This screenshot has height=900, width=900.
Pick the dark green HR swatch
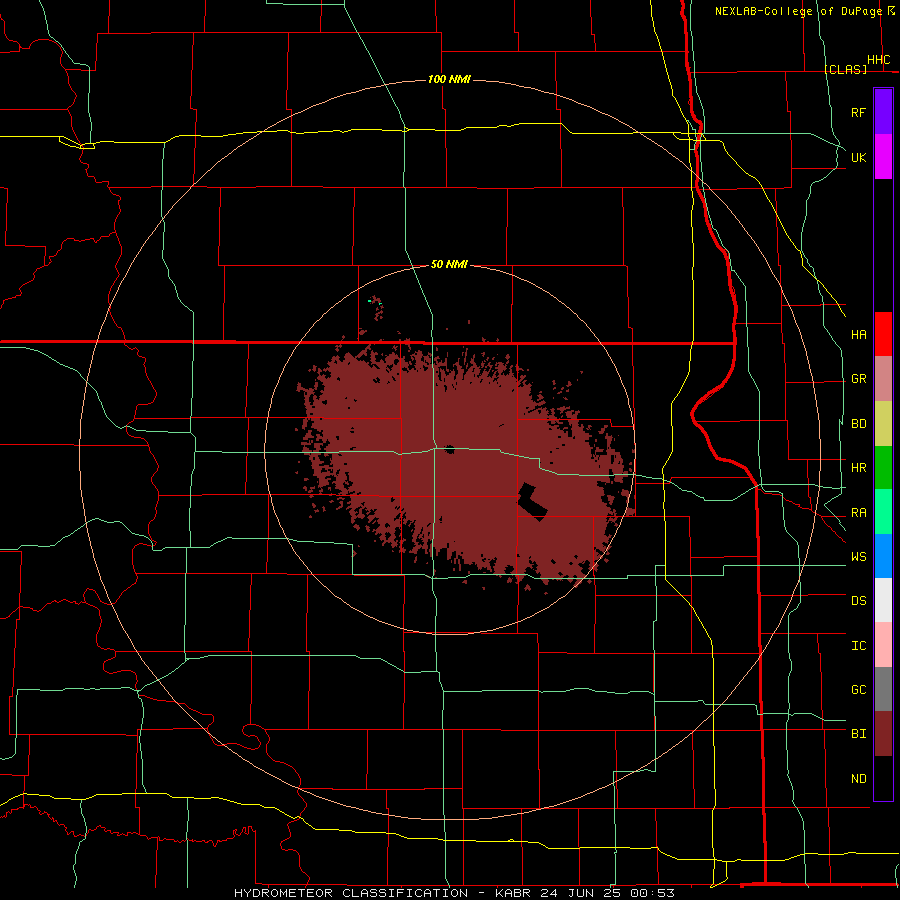[883, 468]
